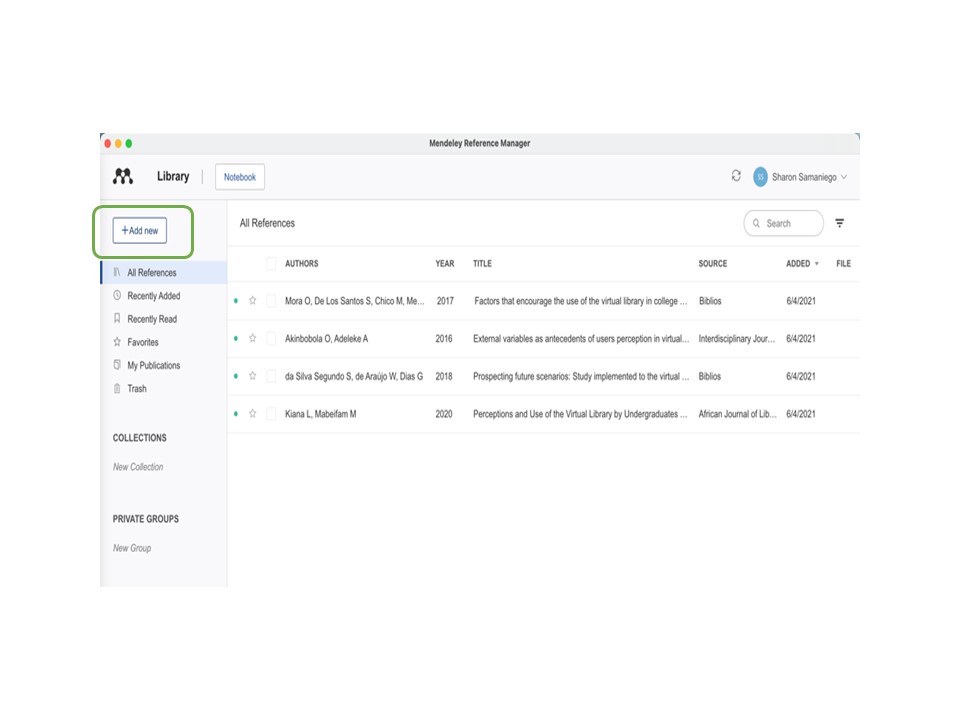Create a New Collection

[138, 467]
